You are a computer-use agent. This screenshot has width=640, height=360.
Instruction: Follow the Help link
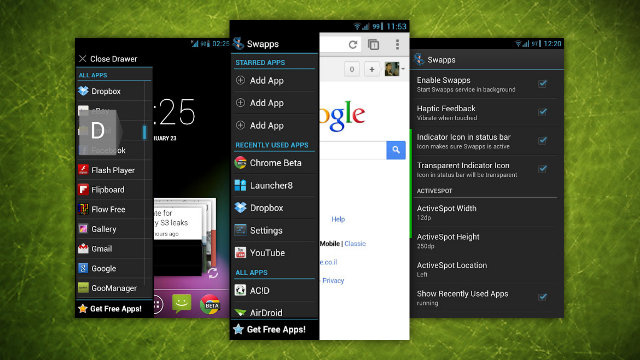click(x=338, y=219)
